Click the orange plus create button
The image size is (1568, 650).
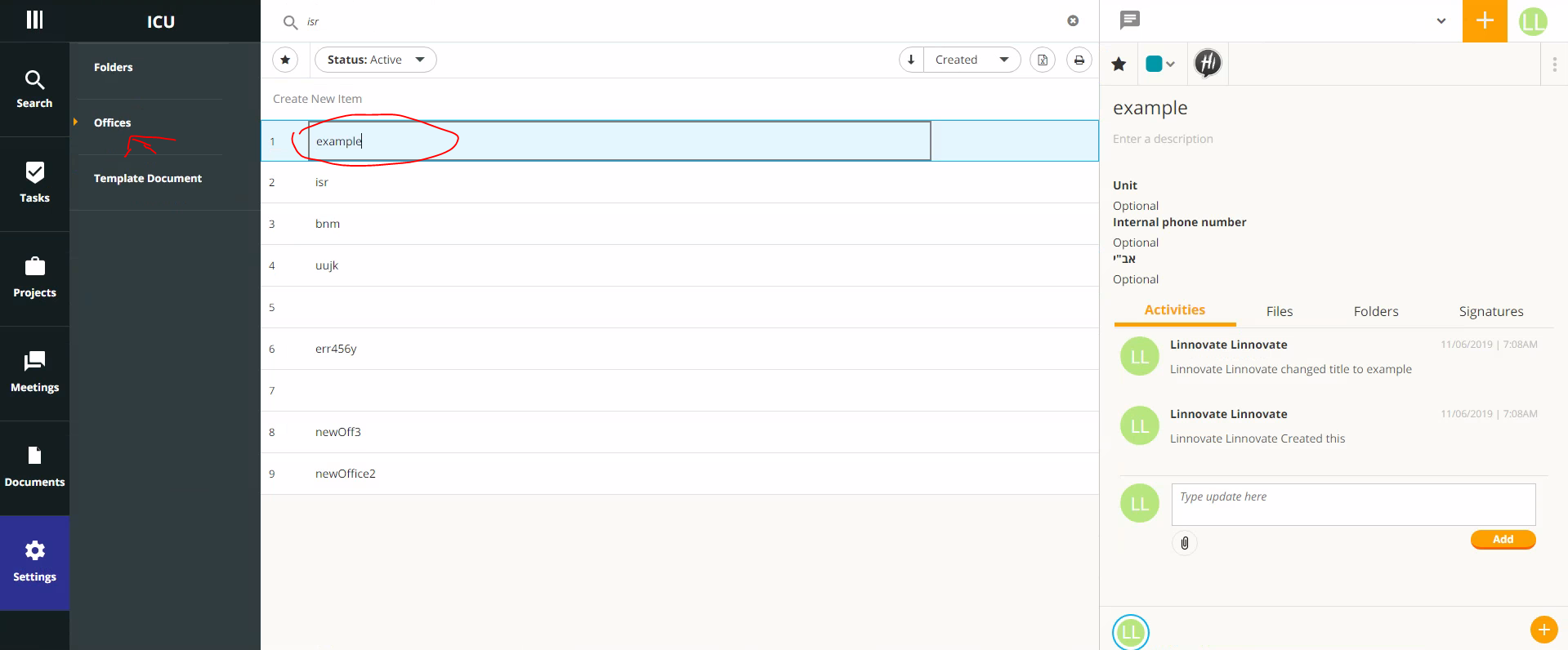point(1485,20)
